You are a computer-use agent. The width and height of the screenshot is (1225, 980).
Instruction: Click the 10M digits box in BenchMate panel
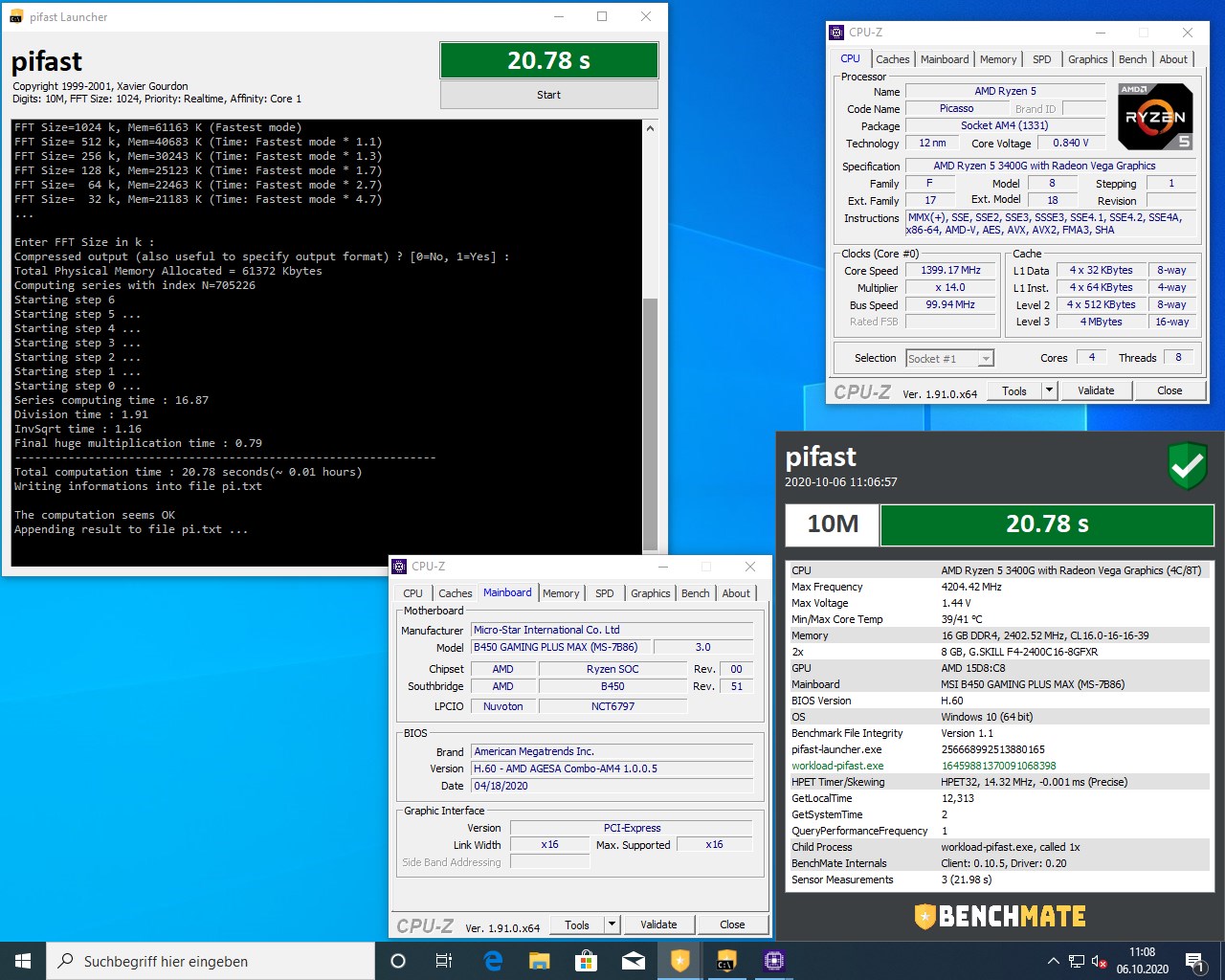[x=832, y=523]
